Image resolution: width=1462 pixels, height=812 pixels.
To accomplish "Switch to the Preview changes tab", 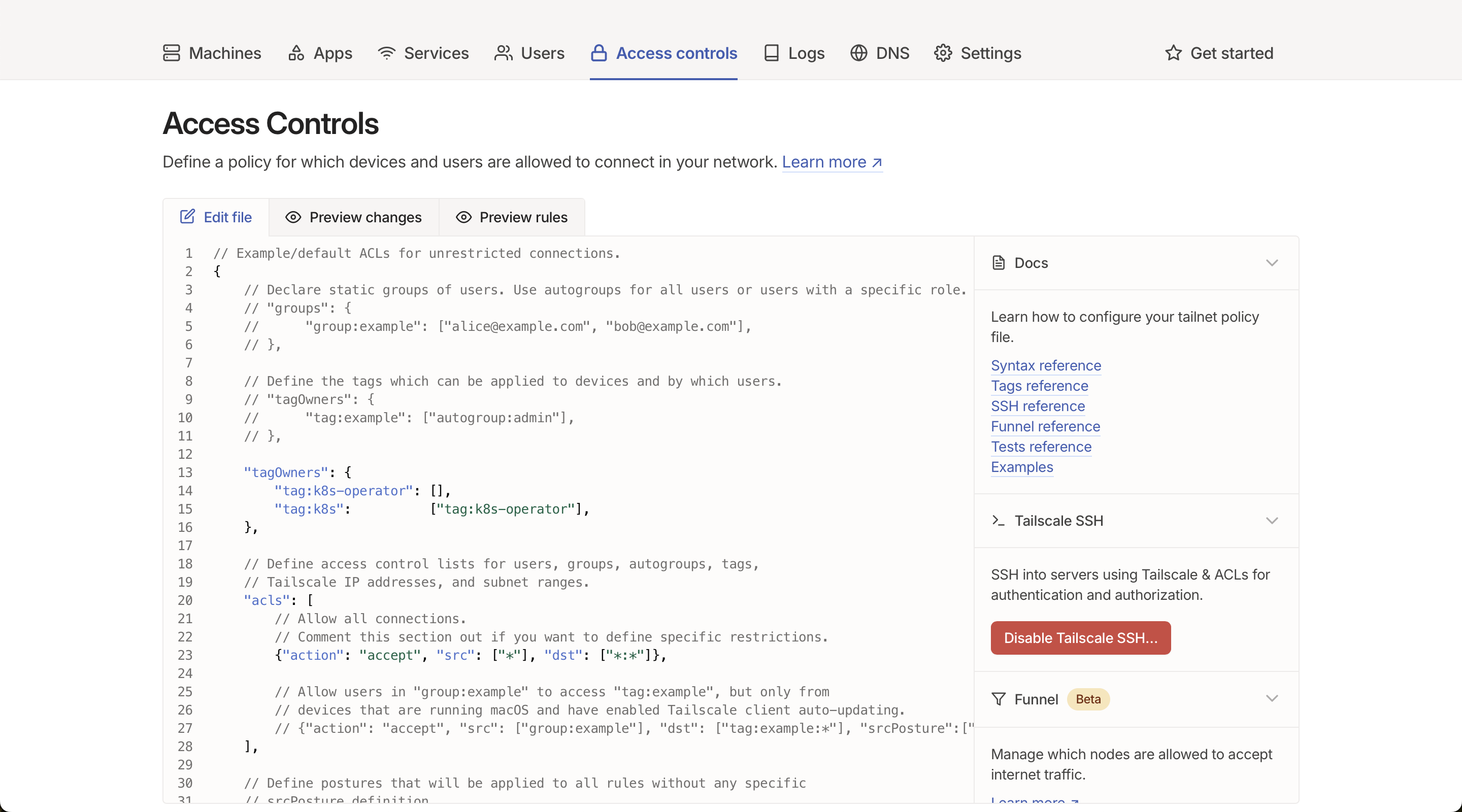I will (354, 217).
